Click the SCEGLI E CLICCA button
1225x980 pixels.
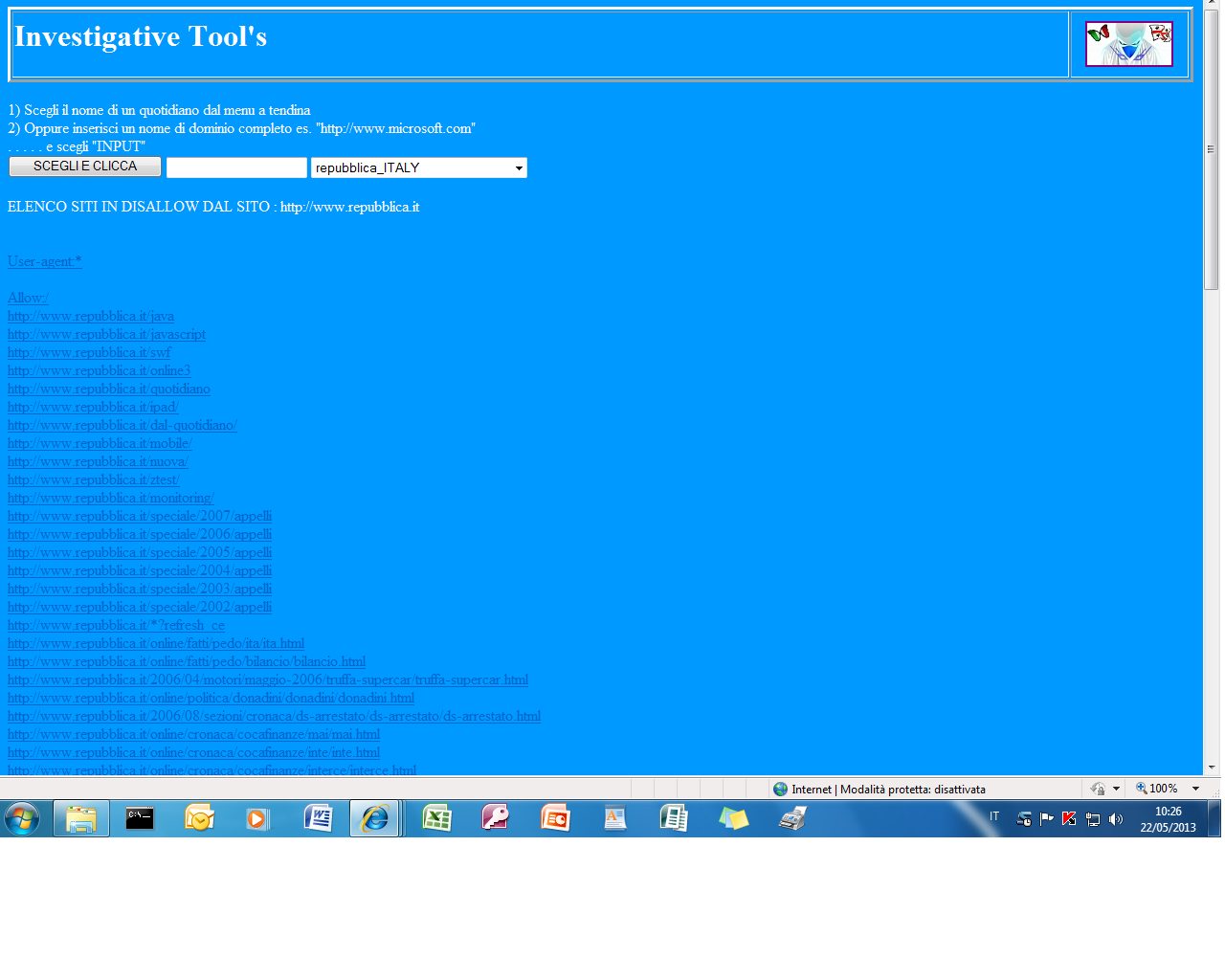click(x=85, y=167)
